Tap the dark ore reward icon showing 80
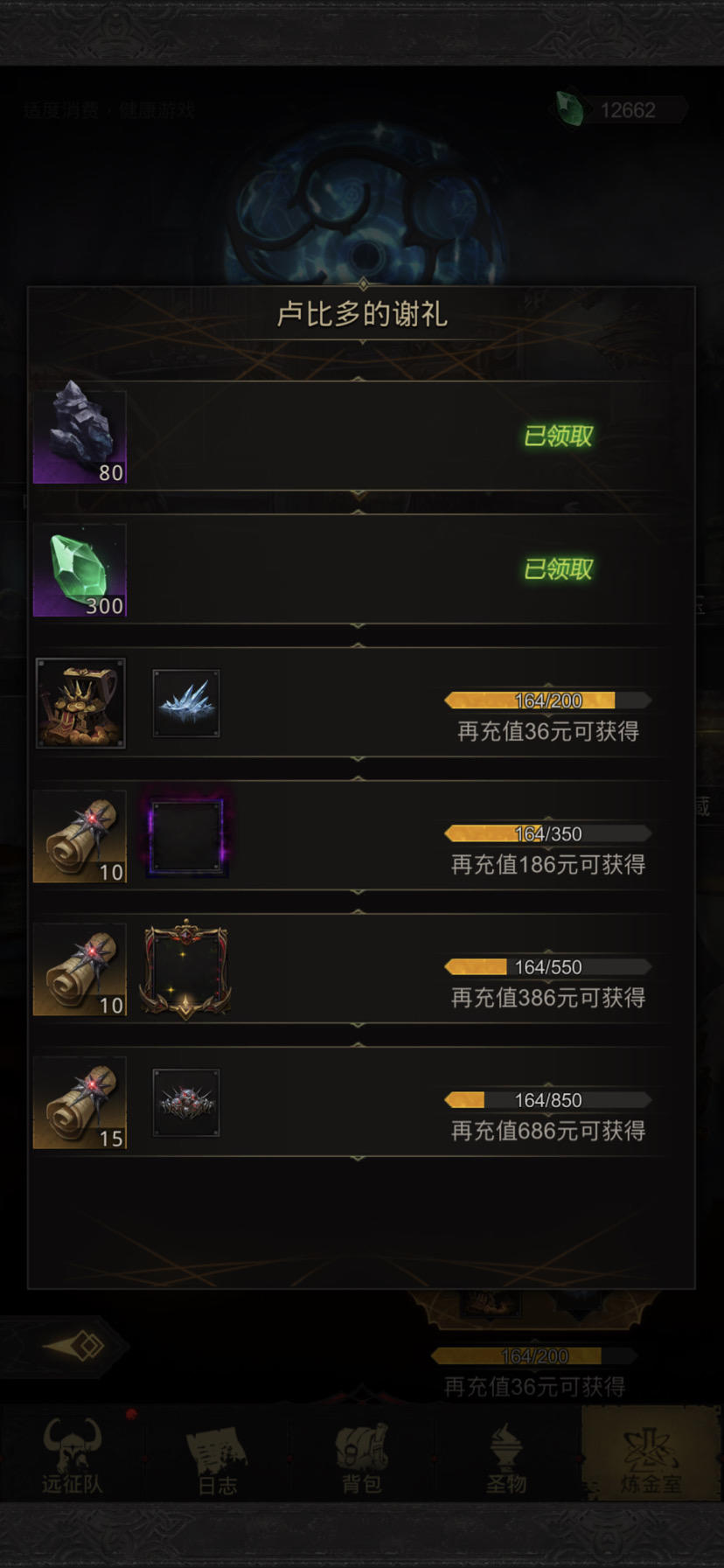The image size is (724, 1568). coord(80,436)
